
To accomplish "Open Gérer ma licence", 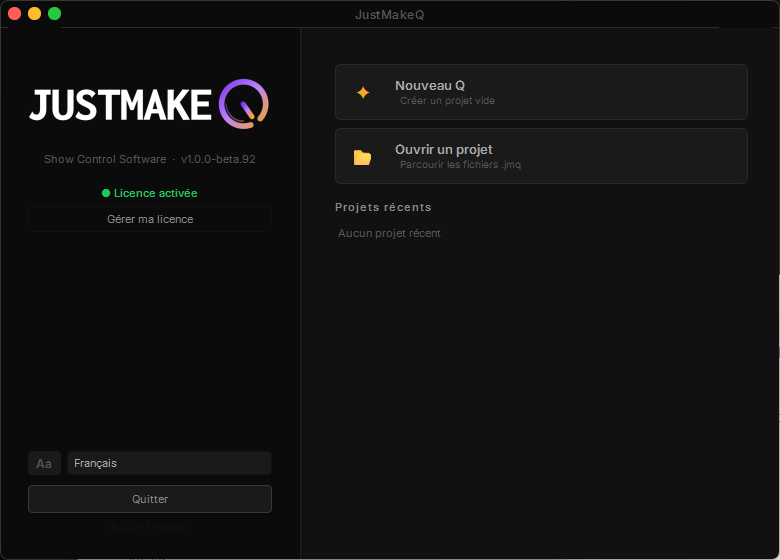I will point(150,219).
